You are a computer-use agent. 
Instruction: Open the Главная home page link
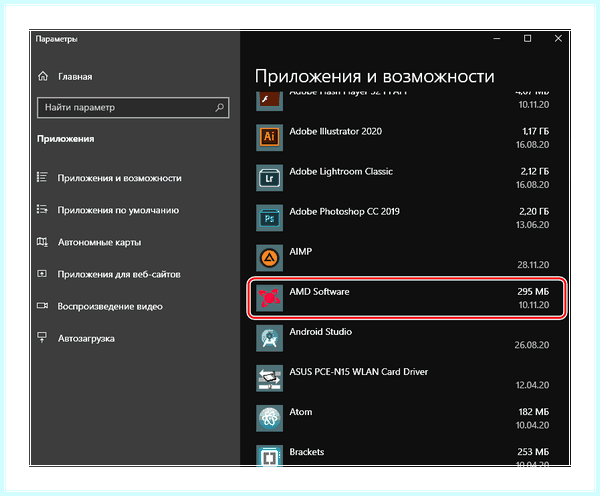point(75,77)
